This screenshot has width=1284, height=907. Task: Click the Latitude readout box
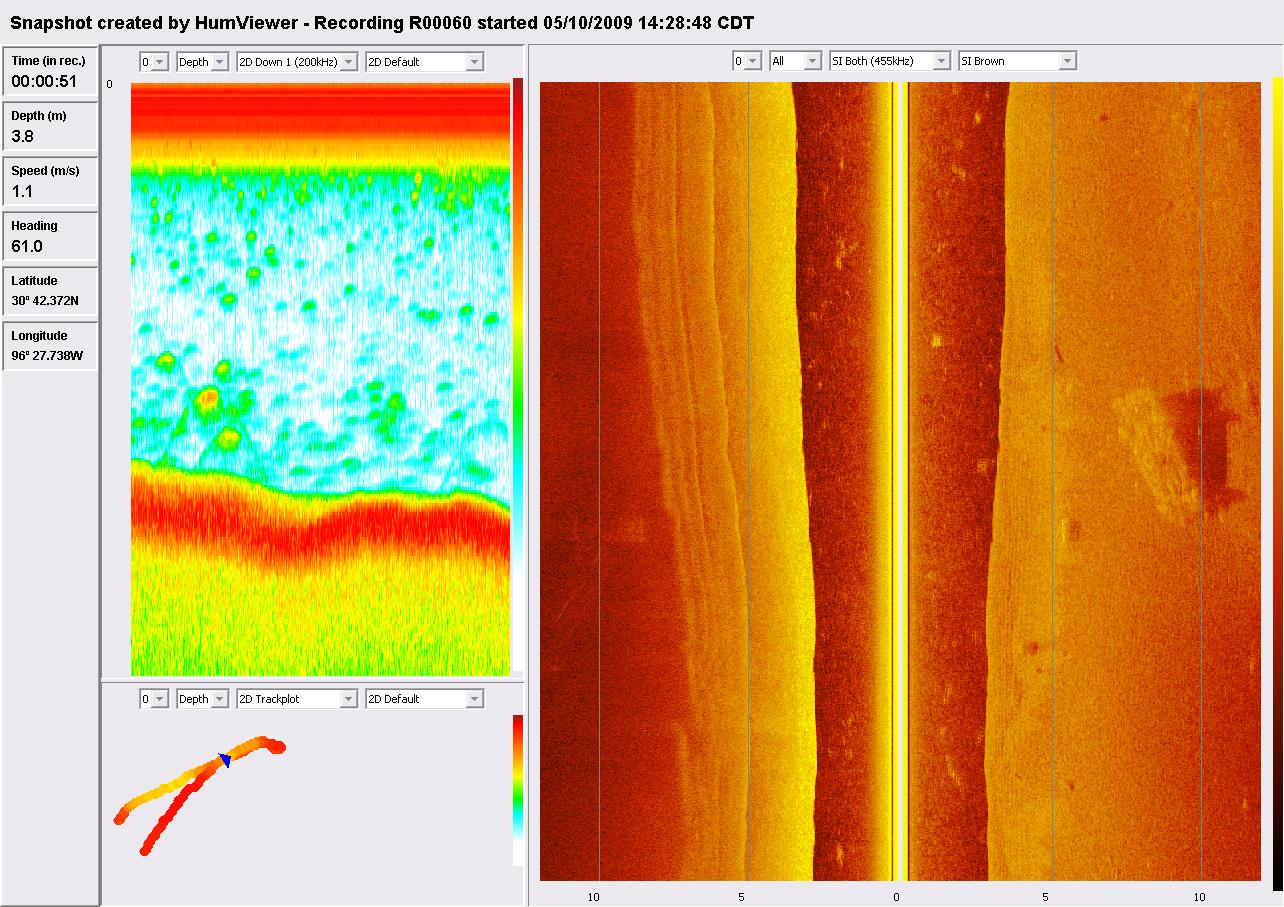[50, 291]
